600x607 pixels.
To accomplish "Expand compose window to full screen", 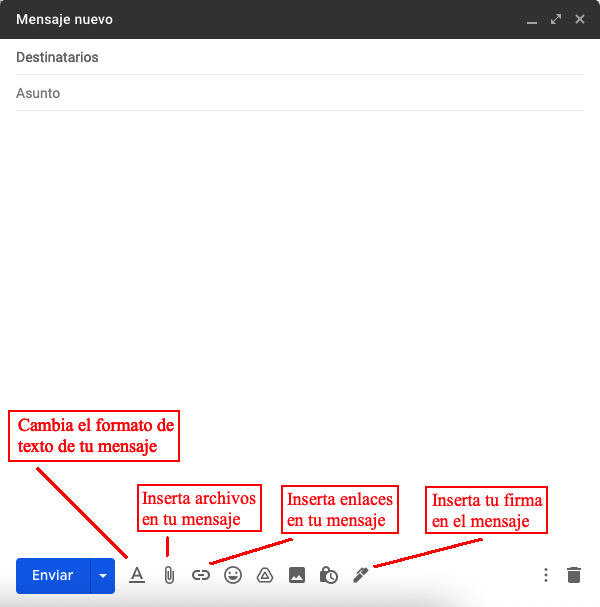I will click(556, 19).
